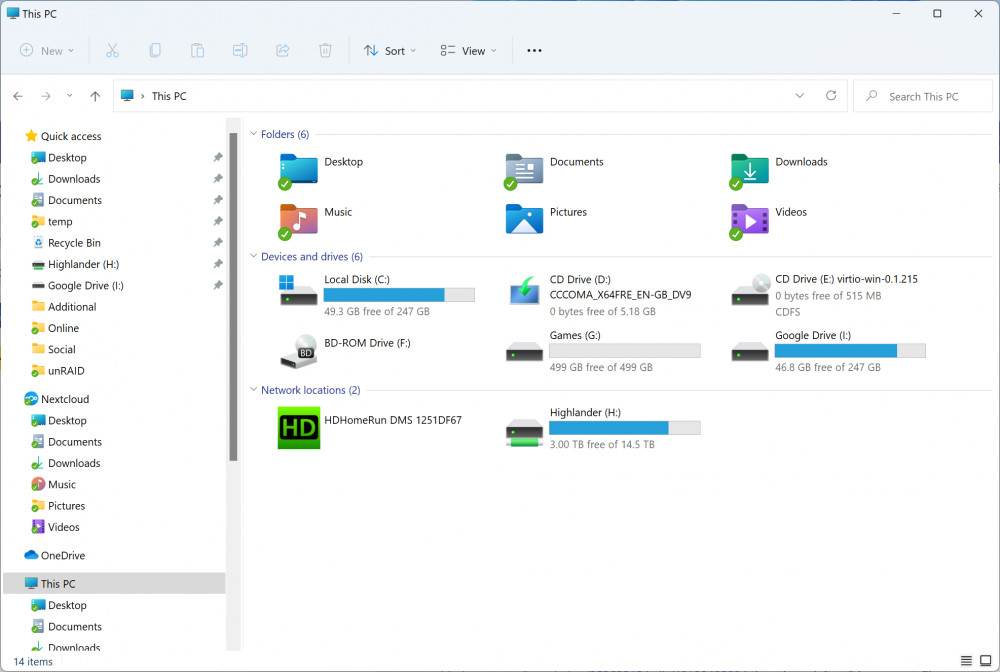Select the BD-ROM Drive (F:) icon
The height and width of the screenshot is (672, 1000).
coord(298,351)
